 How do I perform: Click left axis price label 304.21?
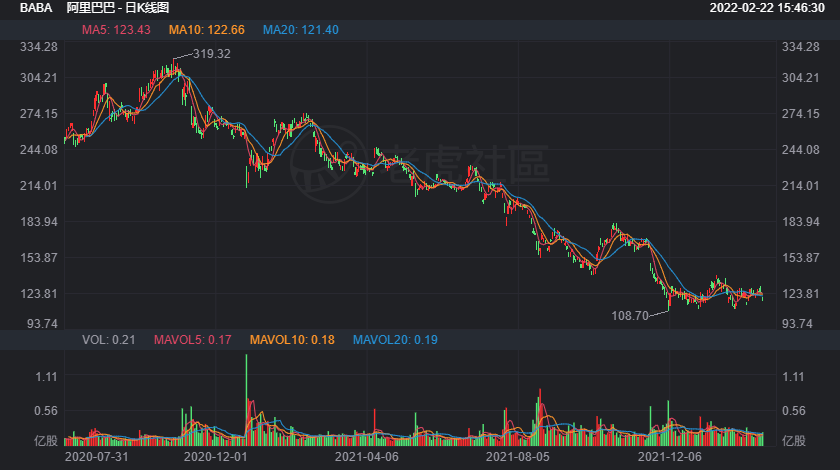(x=39, y=78)
